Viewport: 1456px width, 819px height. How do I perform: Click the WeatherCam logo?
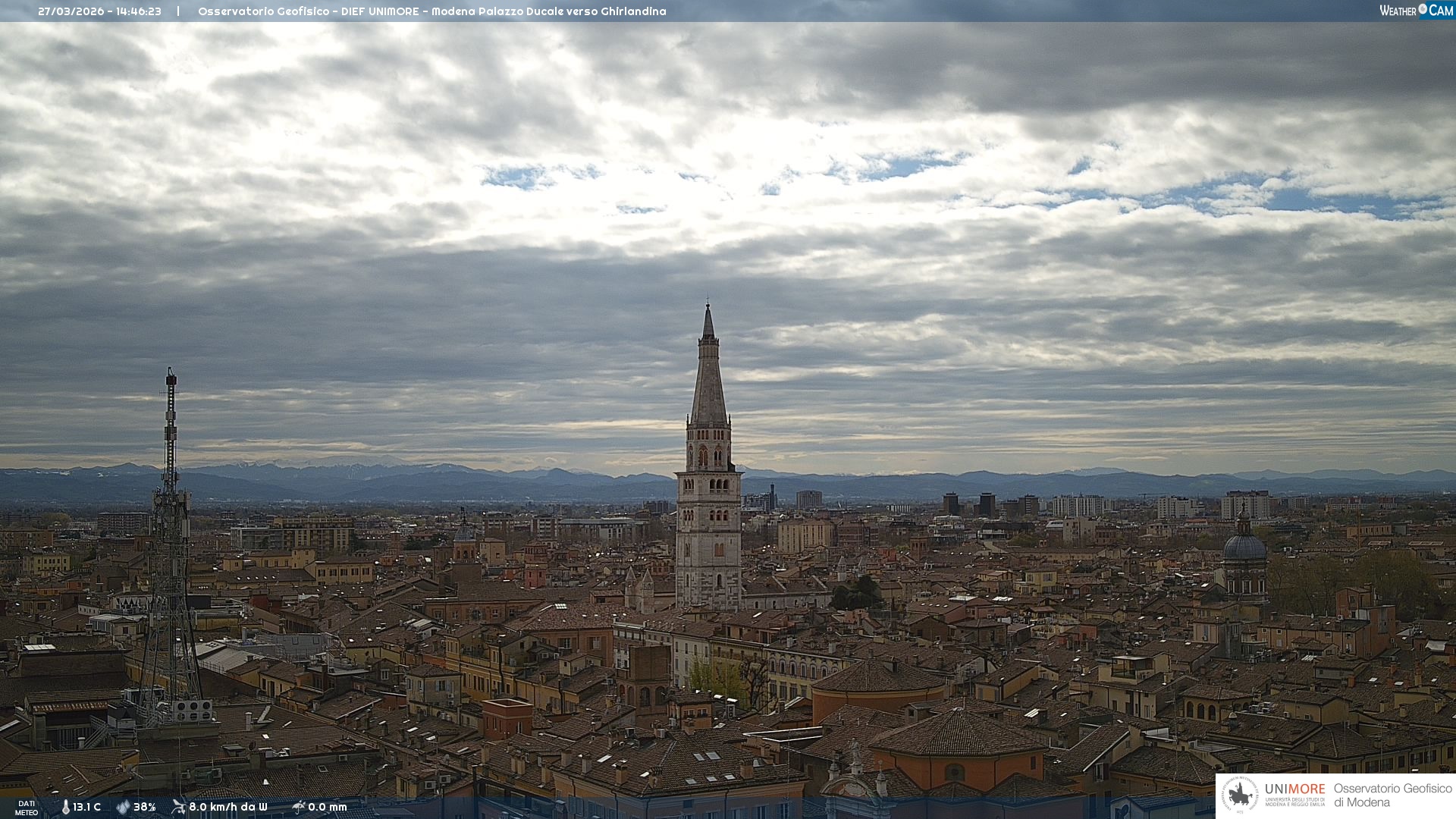tap(1416, 11)
